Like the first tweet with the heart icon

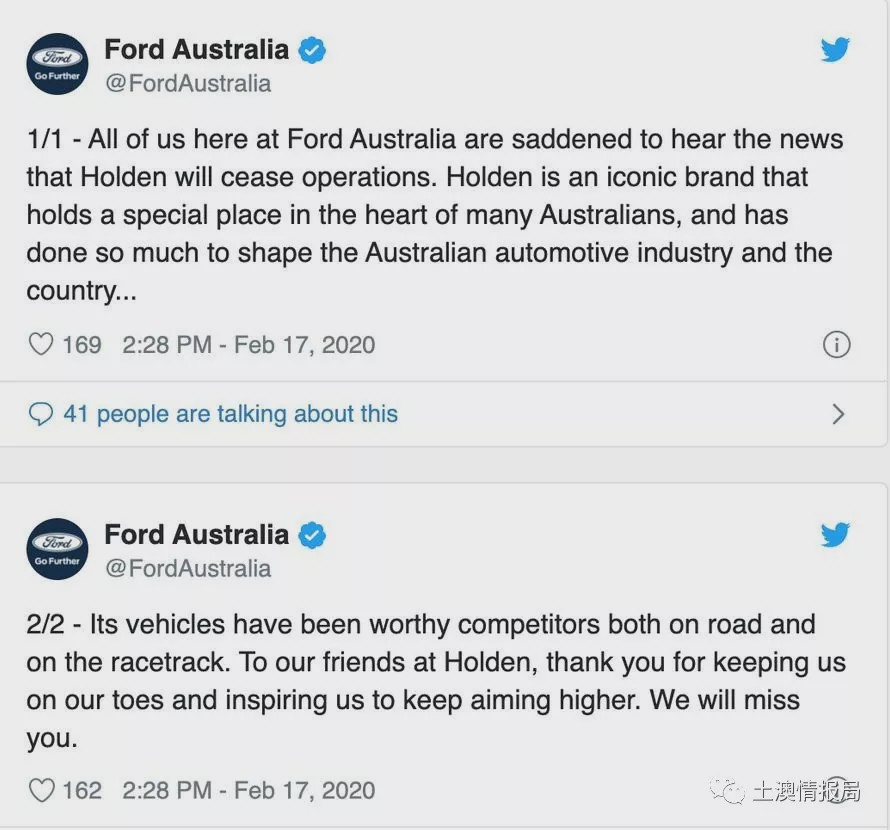click(41, 345)
